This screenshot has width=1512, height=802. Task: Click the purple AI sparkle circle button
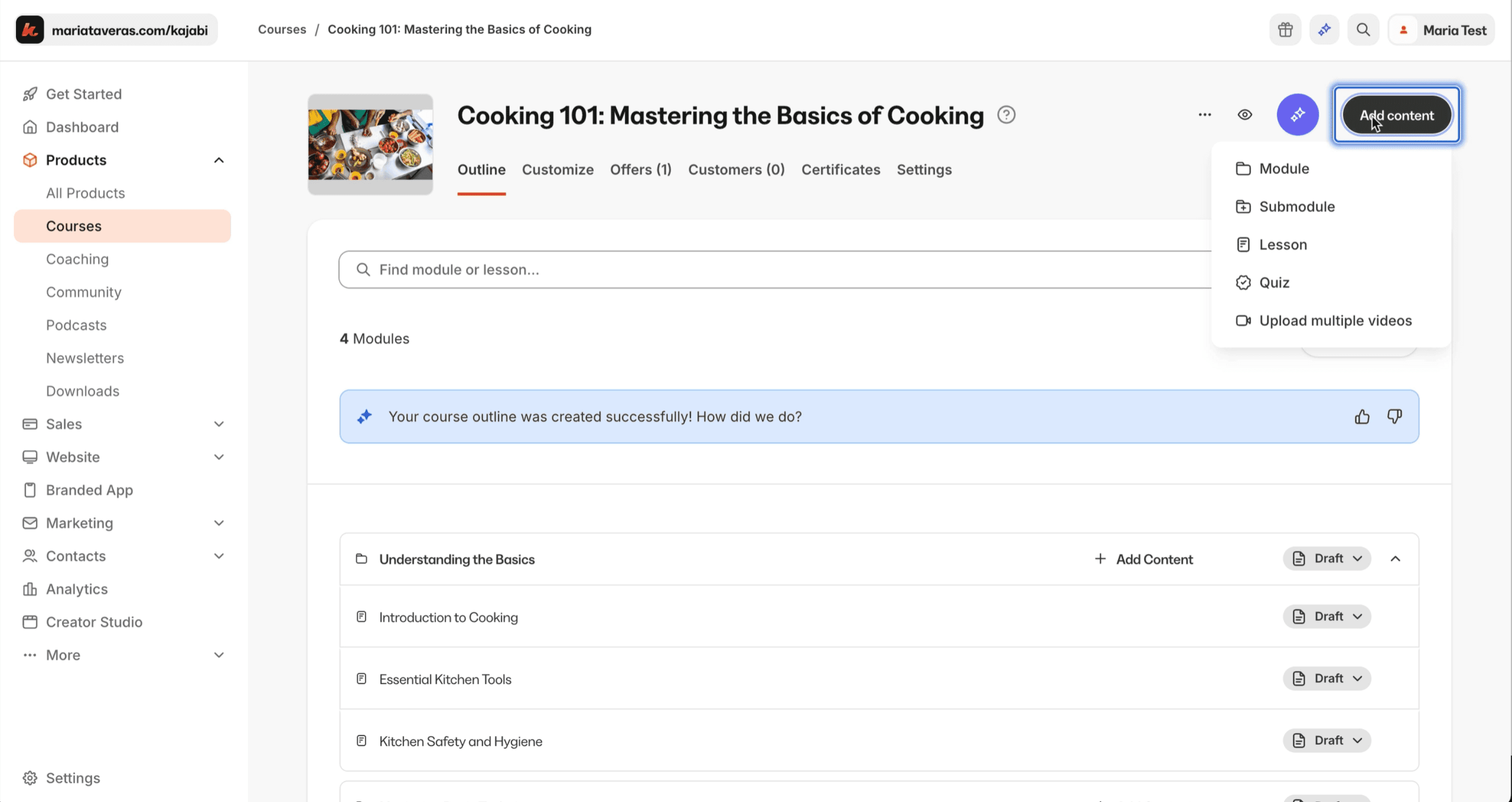point(1297,114)
